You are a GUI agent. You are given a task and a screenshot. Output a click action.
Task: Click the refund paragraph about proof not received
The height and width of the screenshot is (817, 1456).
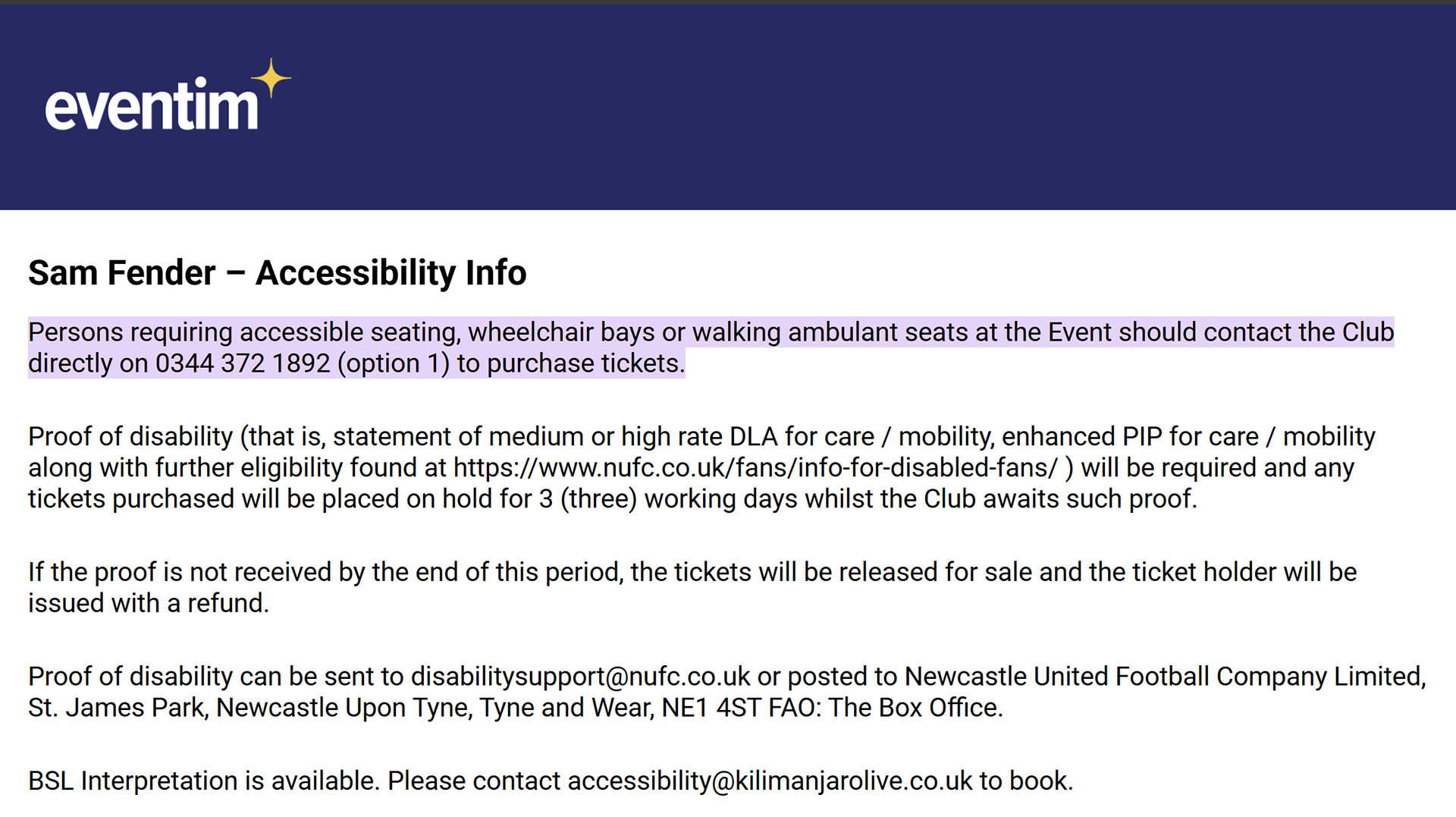pyautogui.click(x=692, y=588)
